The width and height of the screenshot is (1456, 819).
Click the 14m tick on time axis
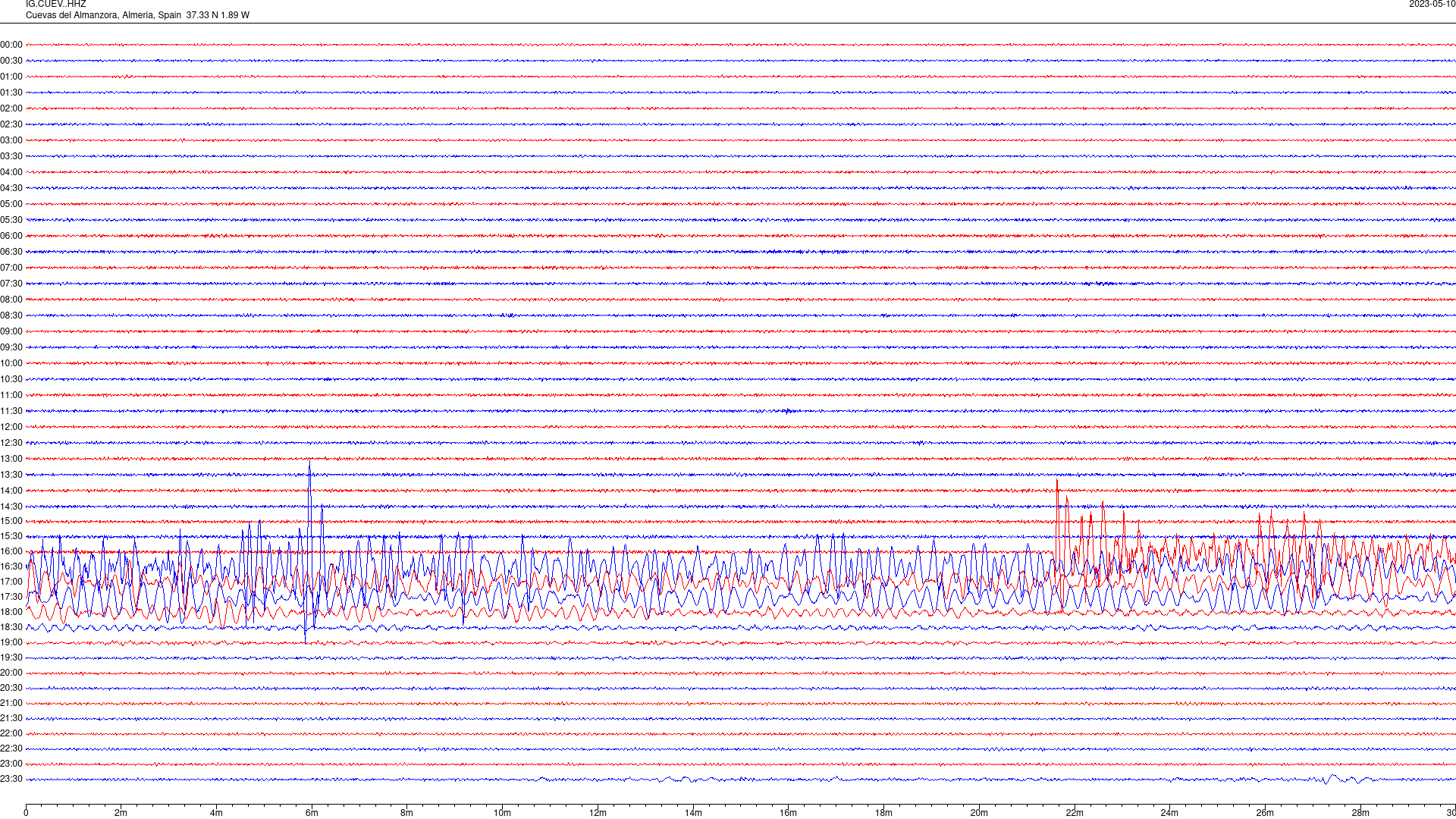click(693, 813)
